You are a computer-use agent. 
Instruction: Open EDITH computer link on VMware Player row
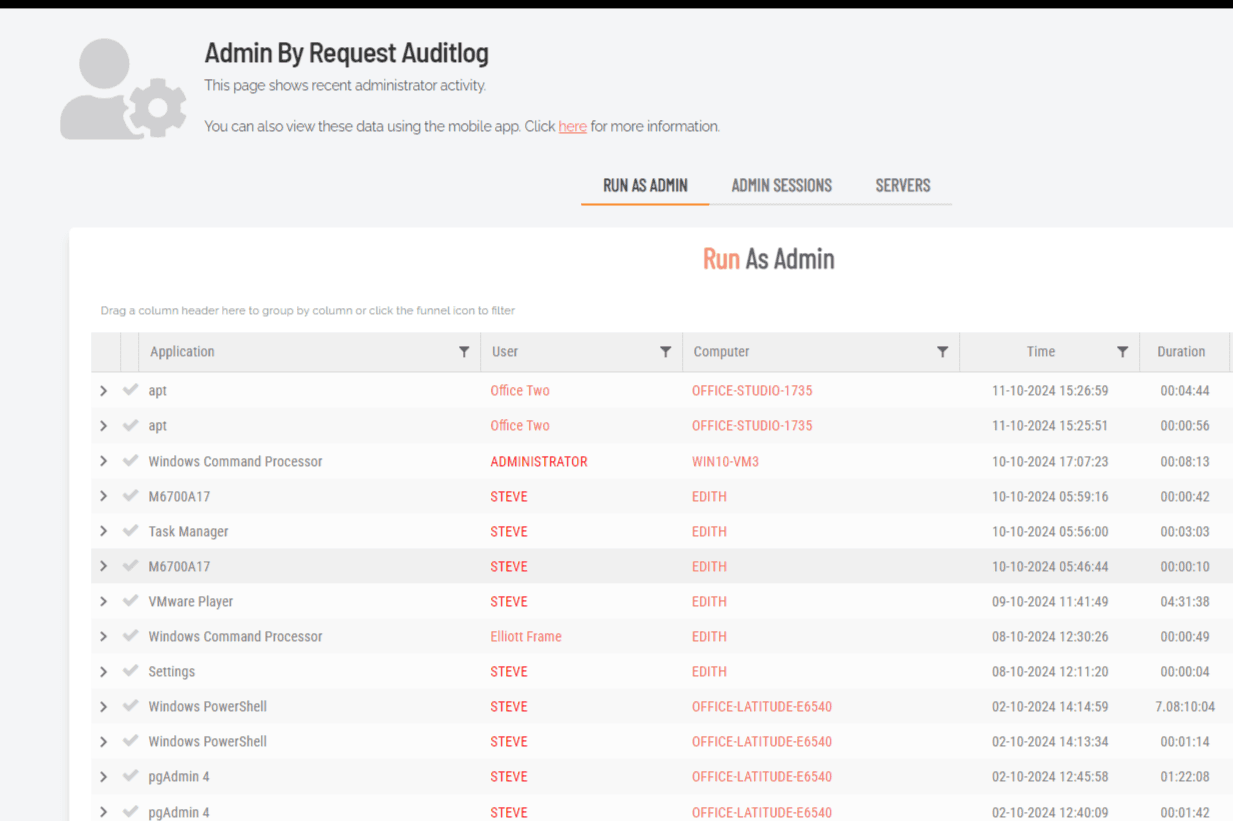click(x=709, y=601)
